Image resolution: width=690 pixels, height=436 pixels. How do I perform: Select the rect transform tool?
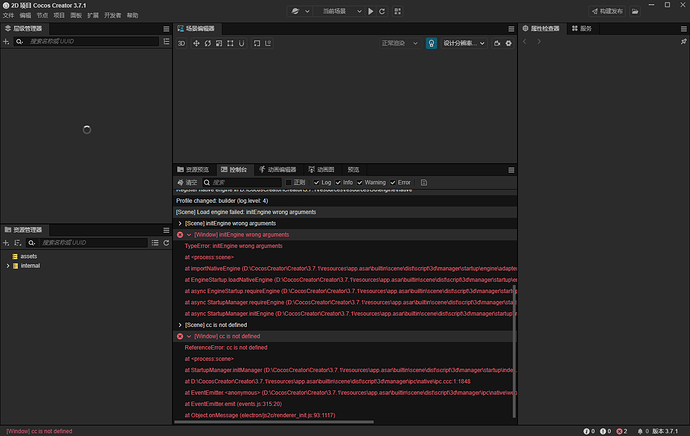pos(230,43)
